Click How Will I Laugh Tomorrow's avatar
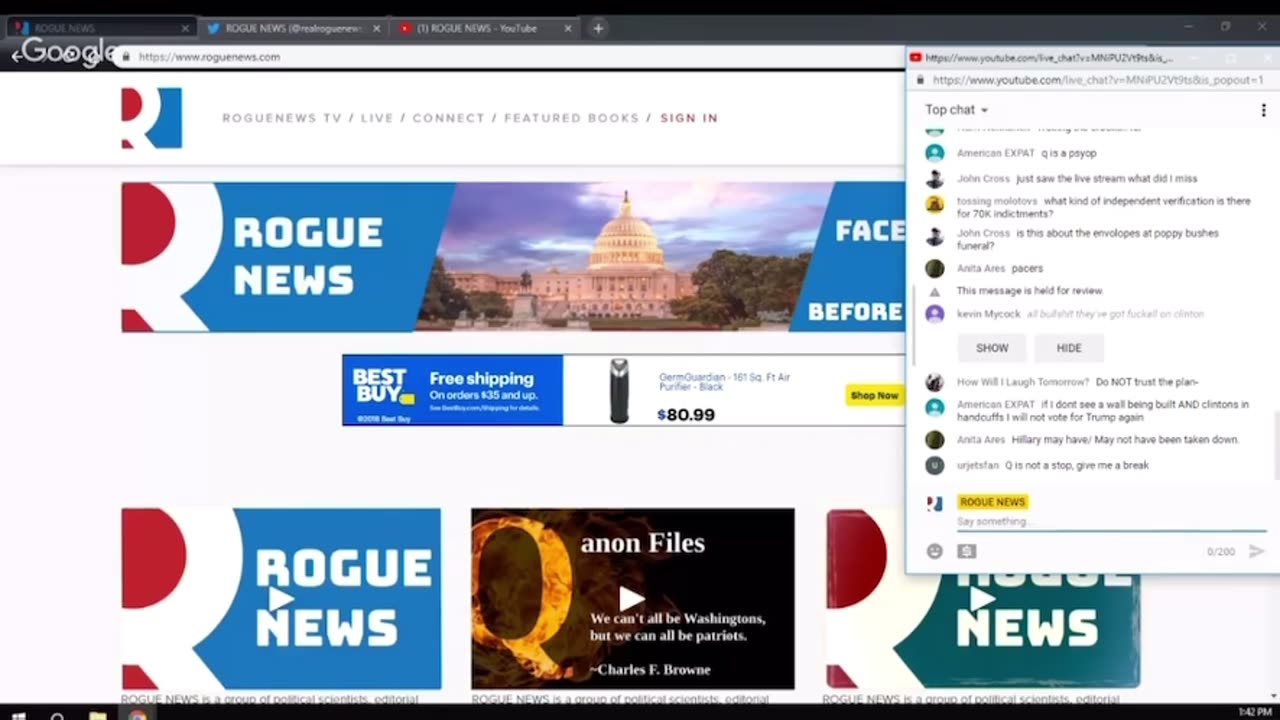 [x=934, y=382]
